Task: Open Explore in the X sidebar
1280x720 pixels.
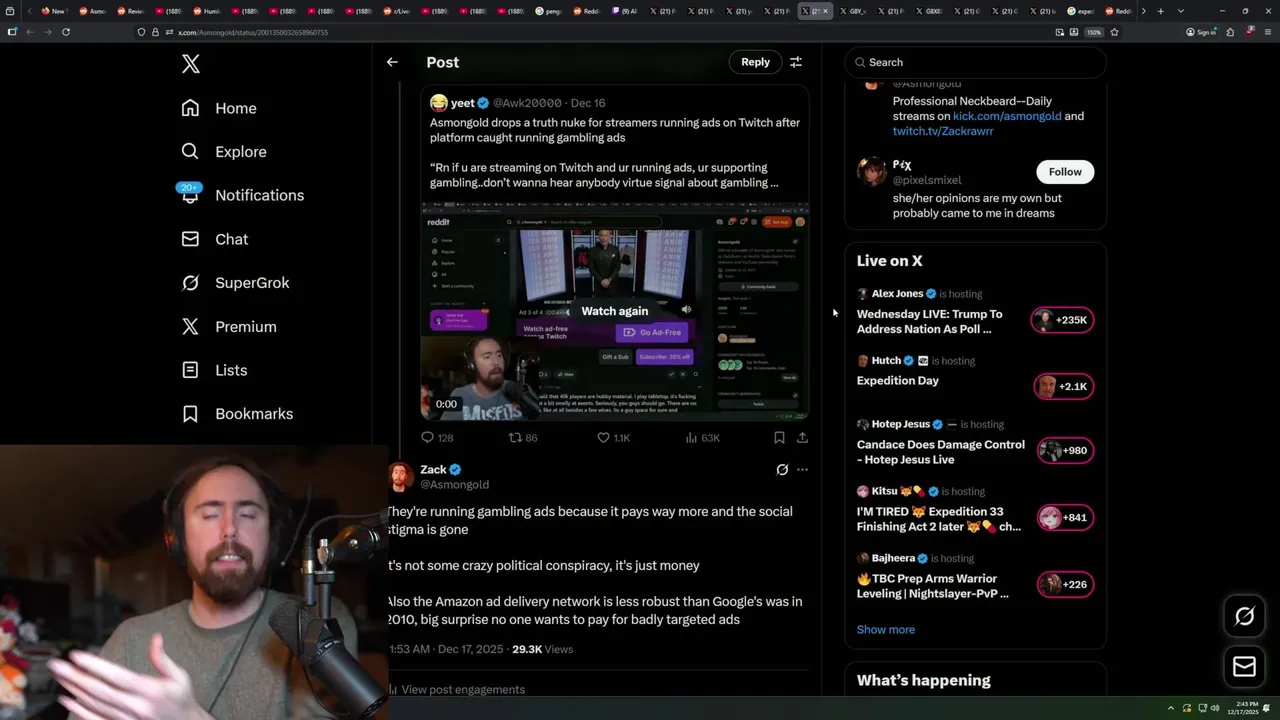Action: point(224,152)
